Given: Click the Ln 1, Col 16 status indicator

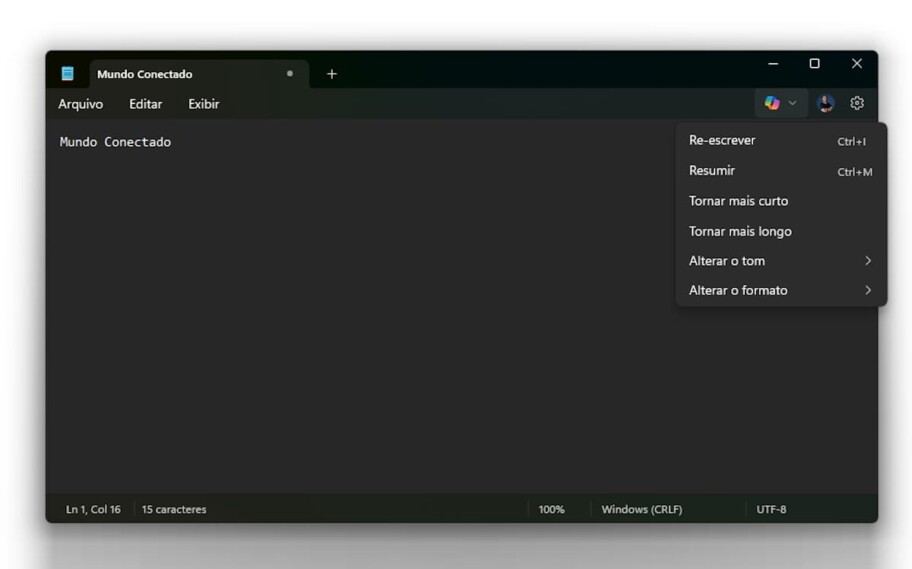Looking at the screenshot, I should (x=93, y=509).
